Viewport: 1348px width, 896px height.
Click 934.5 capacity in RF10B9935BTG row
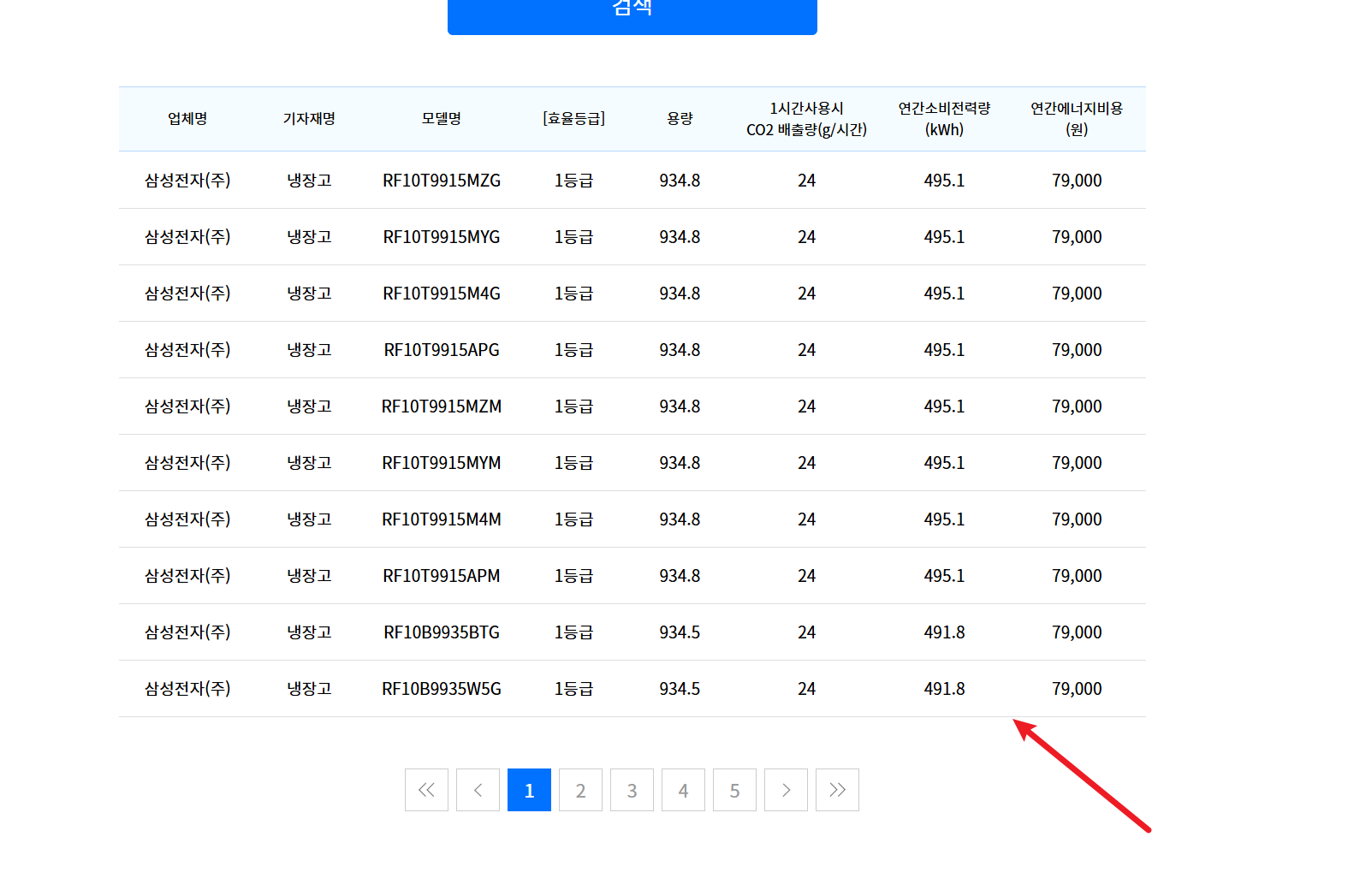click(680, 632)
